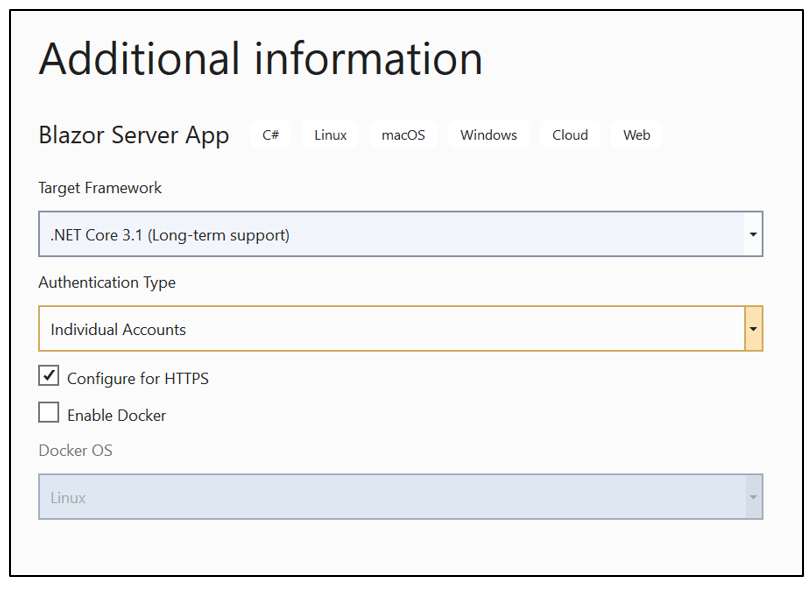Open the Authentication Type combo box
The image size is (810, 604).
[x=390, y=329]
